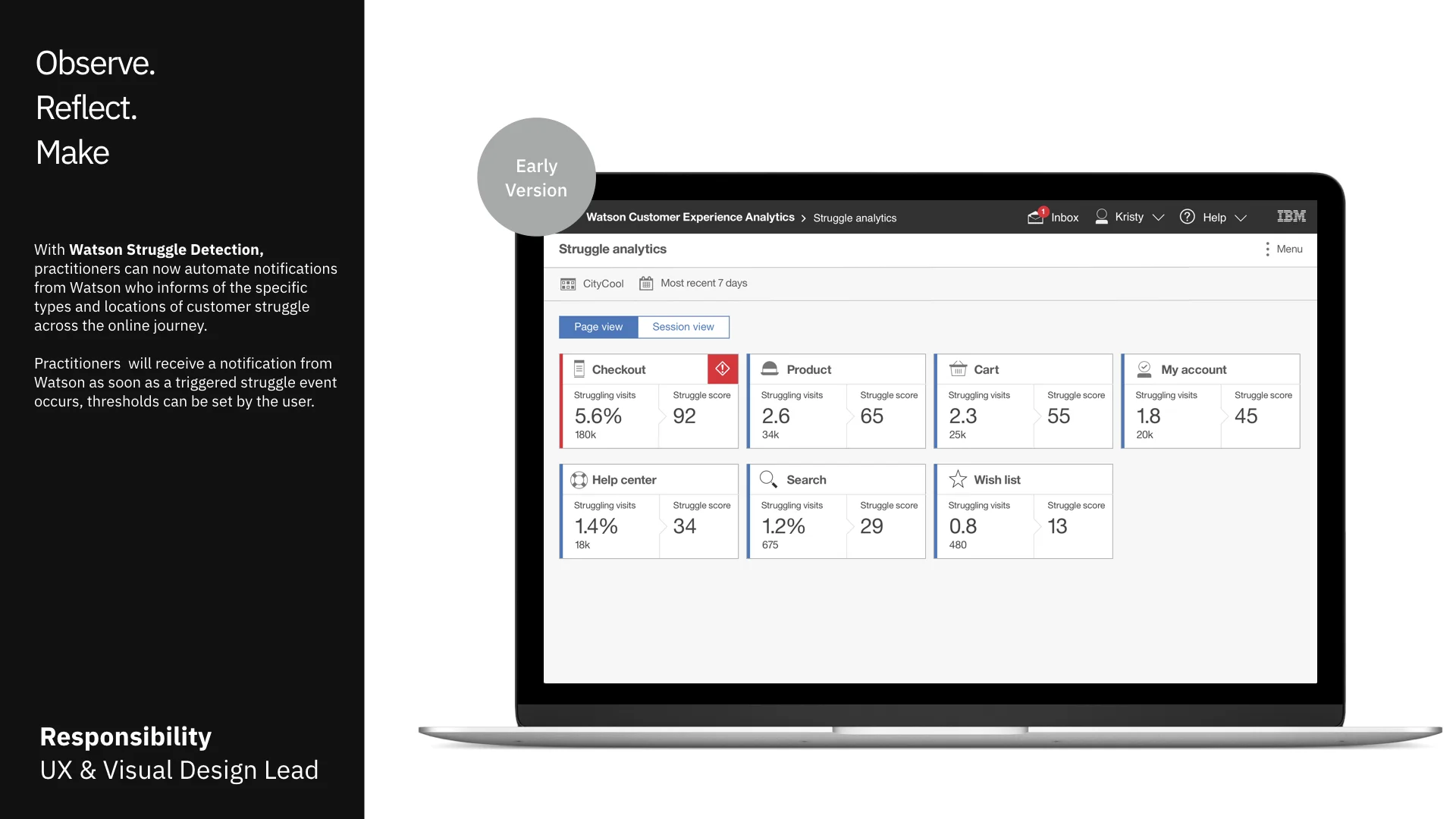1456x819 pixels.
Task: Open the Inbox mail icon with notification
Action: tap(1036, 217)
